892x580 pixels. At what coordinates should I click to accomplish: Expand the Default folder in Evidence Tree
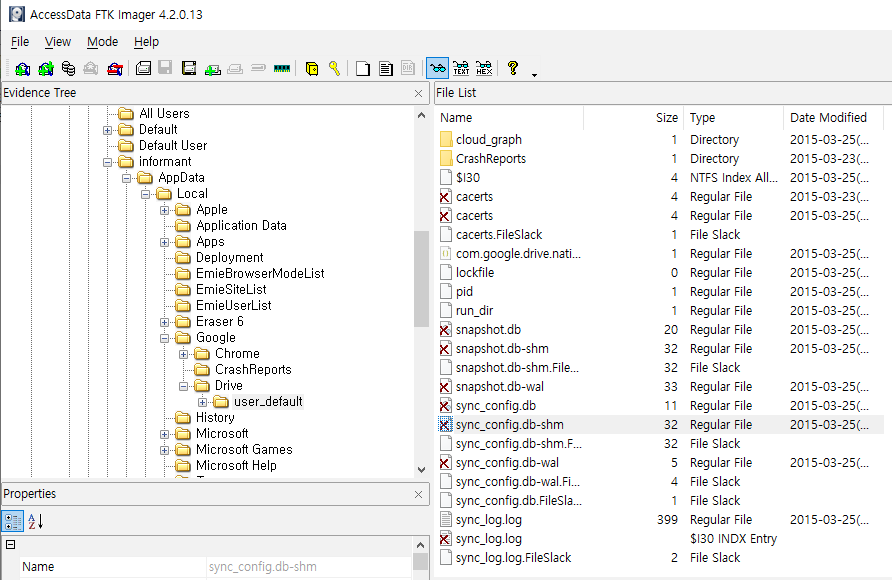(107, 130)
